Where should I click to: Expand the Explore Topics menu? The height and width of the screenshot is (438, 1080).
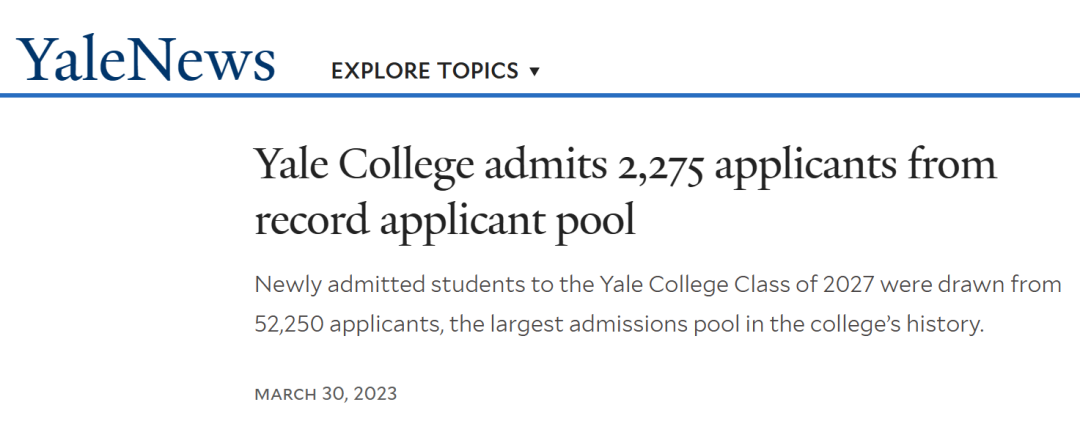point(435,71)
